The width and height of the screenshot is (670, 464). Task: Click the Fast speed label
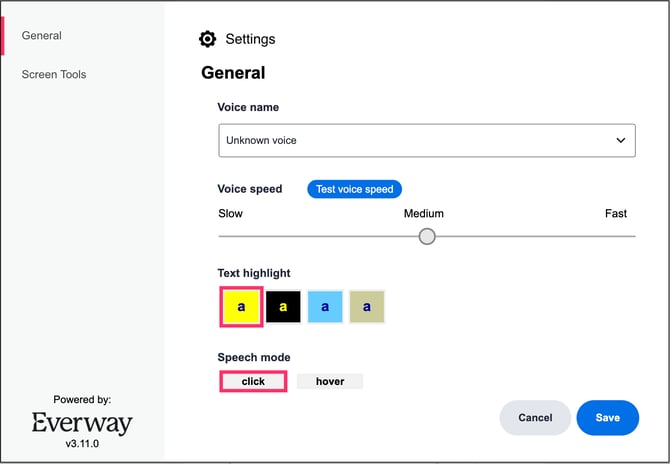[x=616, y=213]
